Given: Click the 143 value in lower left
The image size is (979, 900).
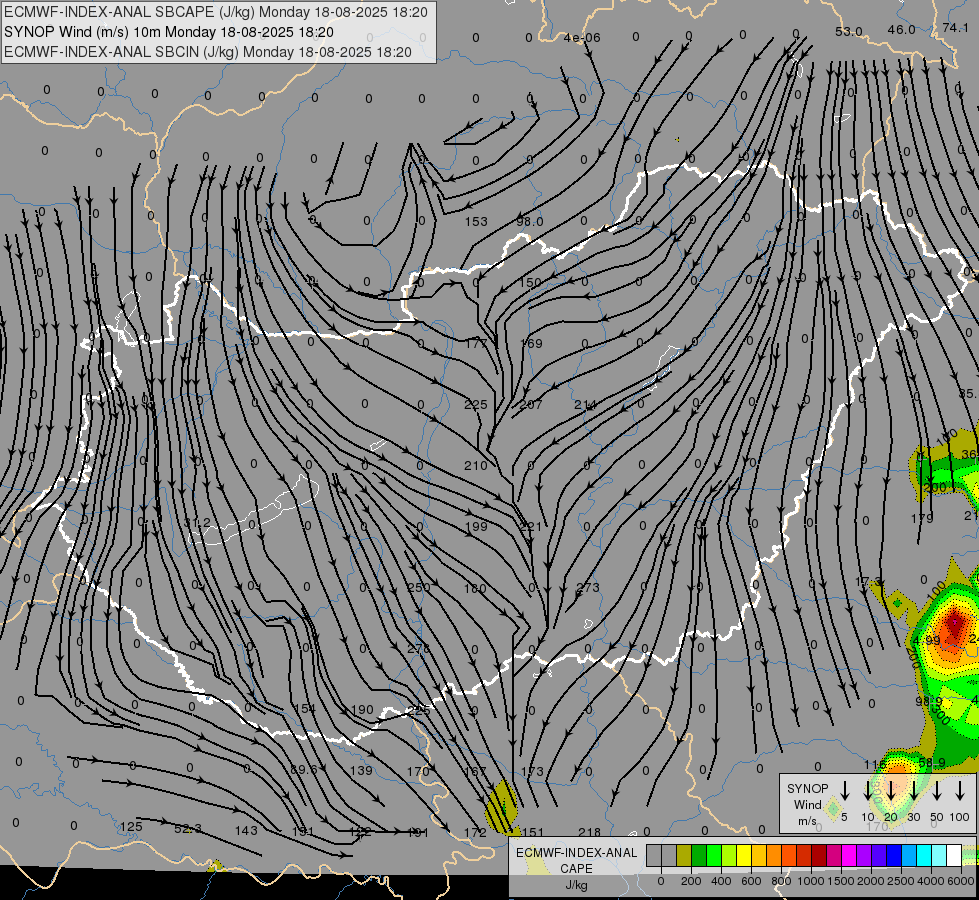Looking at the screenshot, I should [246, 830].
